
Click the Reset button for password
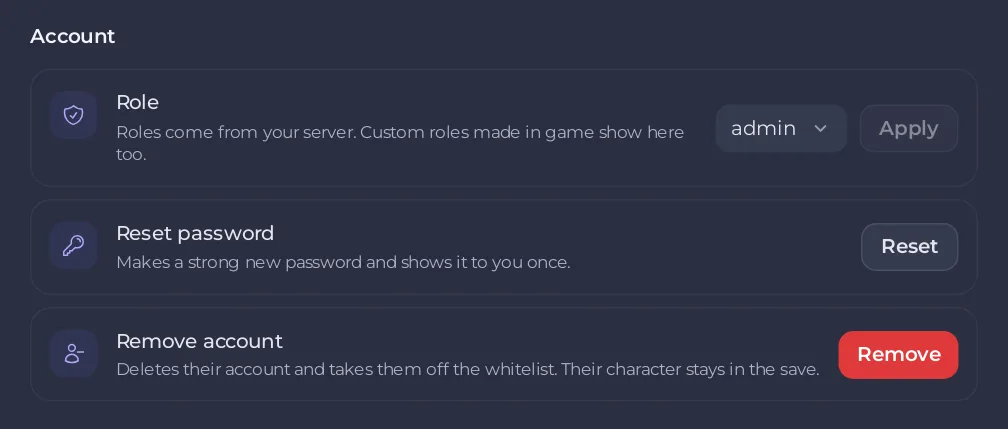pos(910,246)
